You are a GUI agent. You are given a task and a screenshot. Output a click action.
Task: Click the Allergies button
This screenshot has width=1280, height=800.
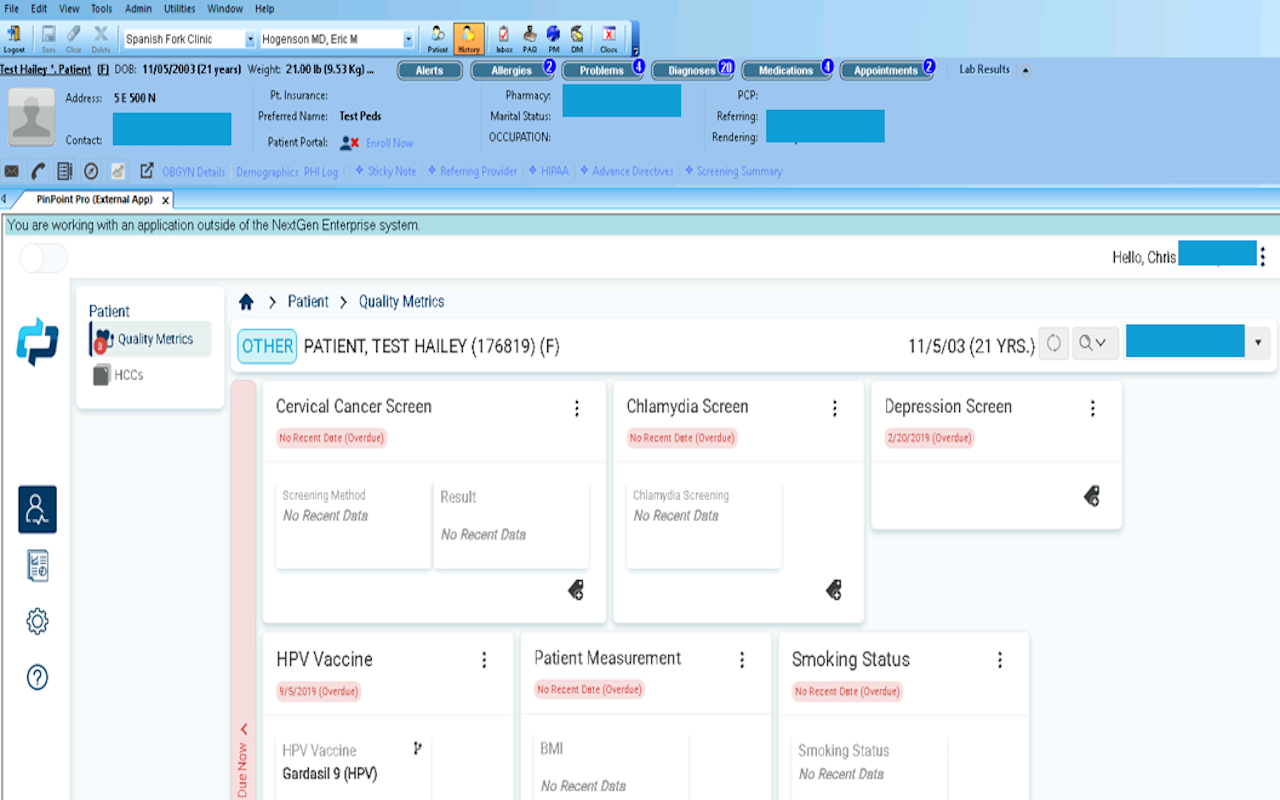click(x=511, y=71)
